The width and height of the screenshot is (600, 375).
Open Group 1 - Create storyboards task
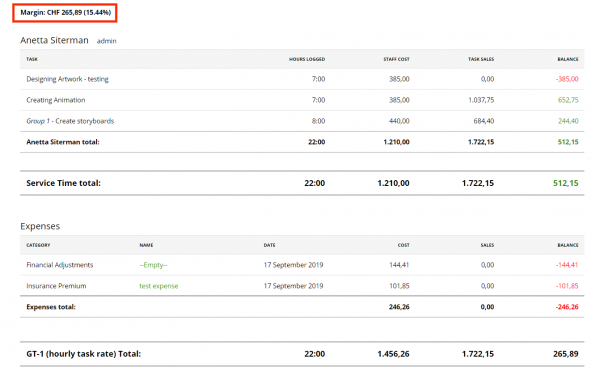tap(70, 121)
